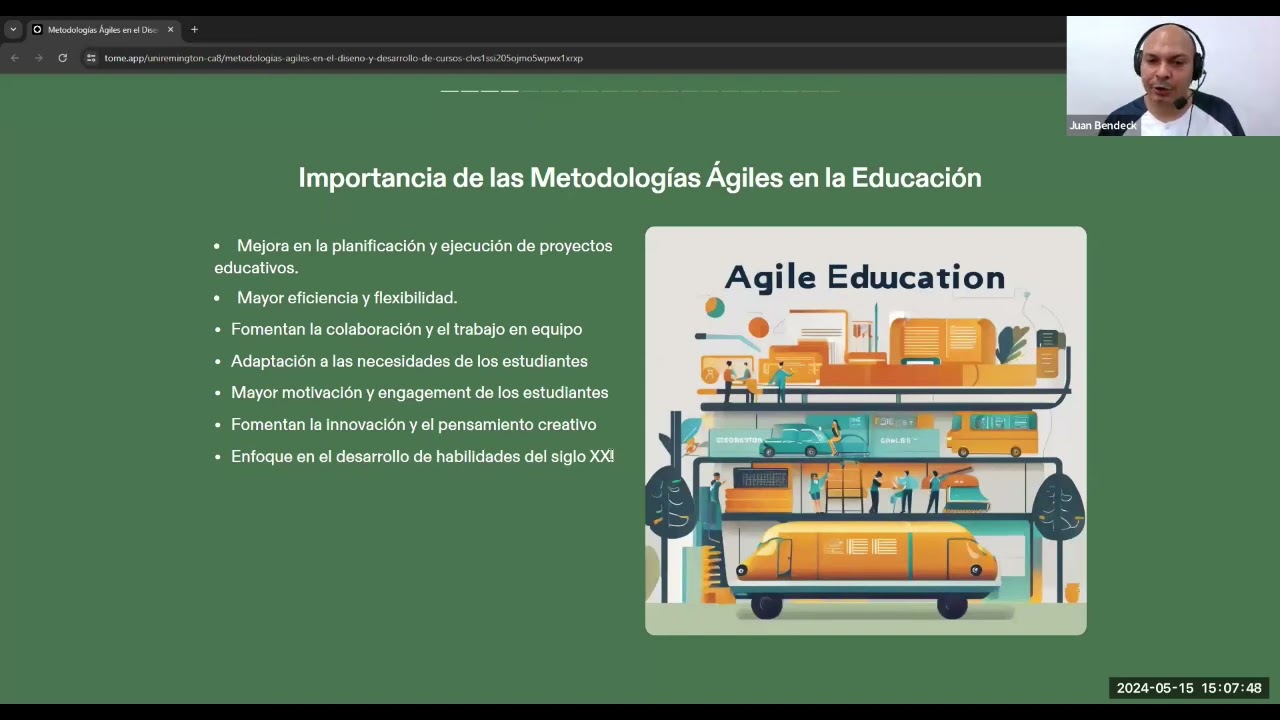Click bullet about habilidades del siglo XXI
Image resolution: width=1280 pixels, height=720 pixels.
(422, 457)
